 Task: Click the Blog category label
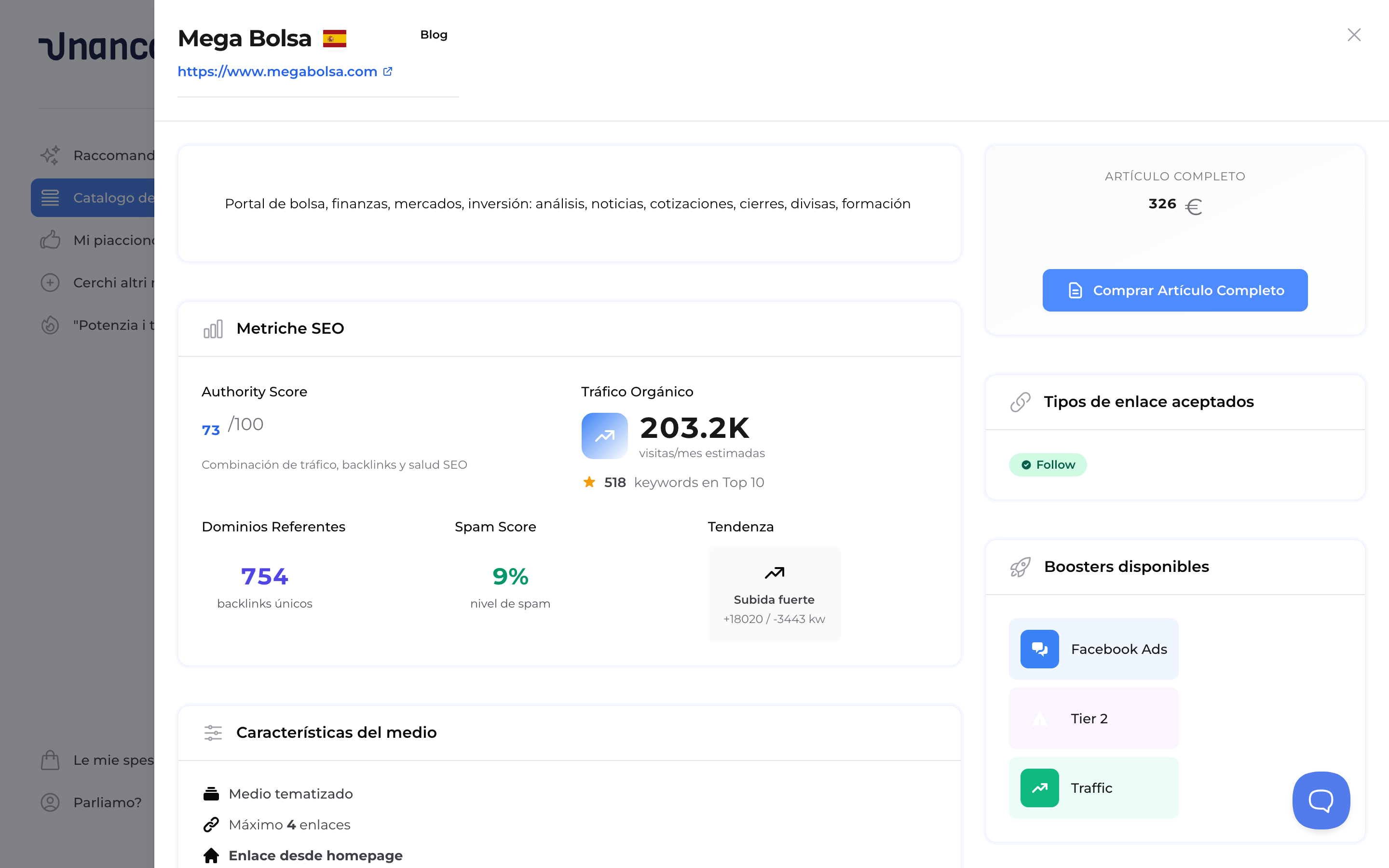pos(434,35)
